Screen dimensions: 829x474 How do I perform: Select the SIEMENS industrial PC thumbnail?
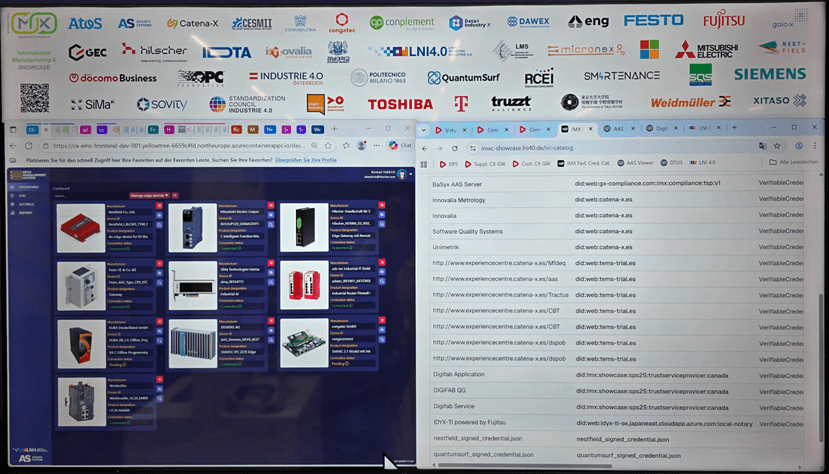192,343
